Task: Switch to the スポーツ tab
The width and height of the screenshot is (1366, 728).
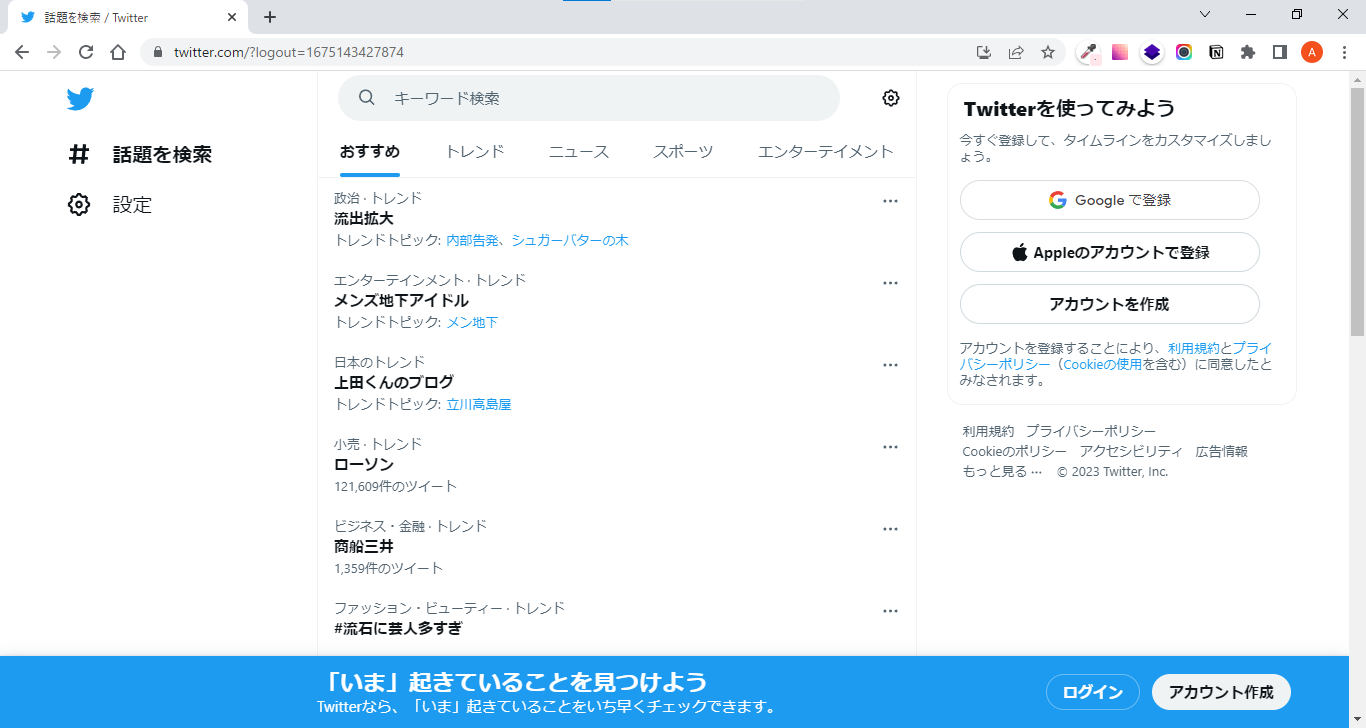Action: click(x=683, y=151)
